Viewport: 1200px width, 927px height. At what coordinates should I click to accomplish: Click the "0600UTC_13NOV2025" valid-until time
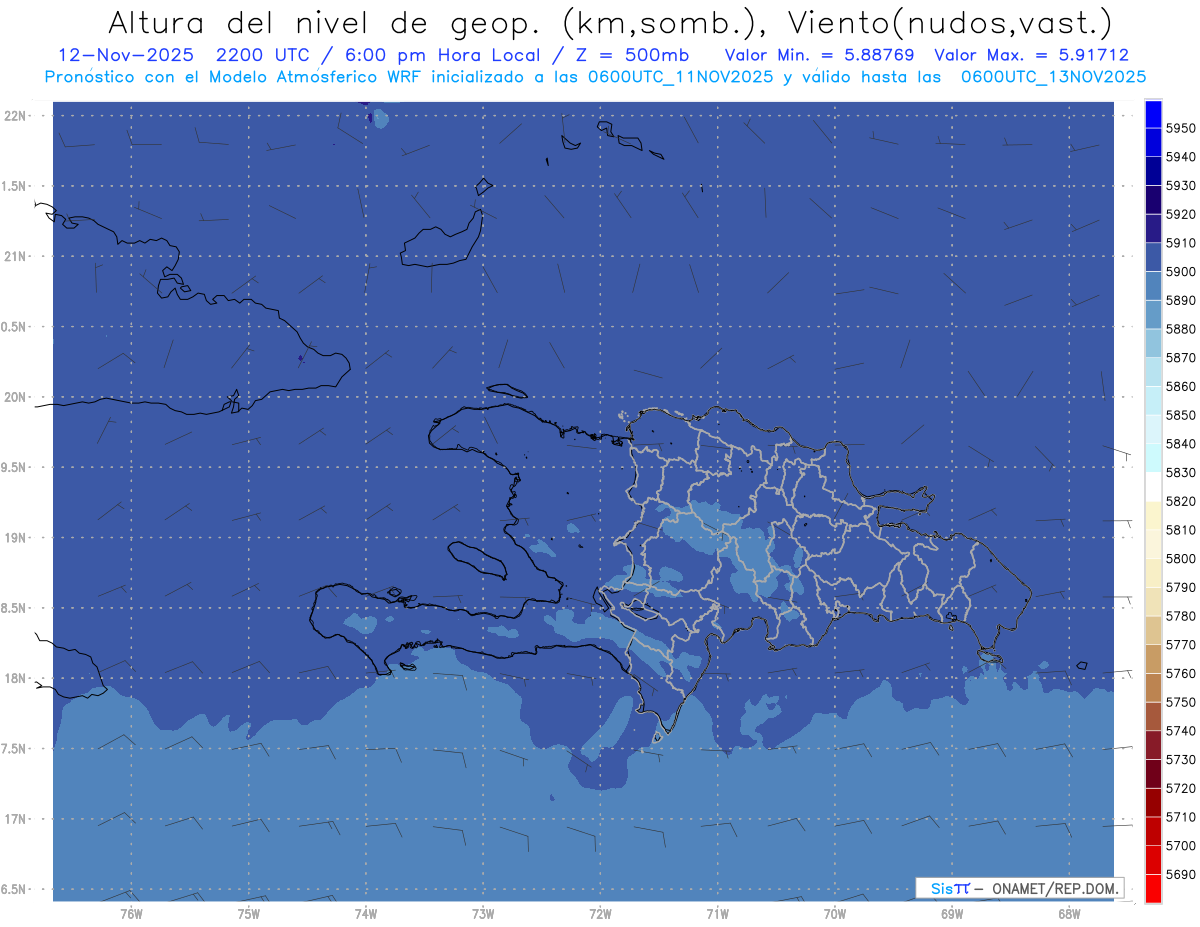[x=1053, y=76]
